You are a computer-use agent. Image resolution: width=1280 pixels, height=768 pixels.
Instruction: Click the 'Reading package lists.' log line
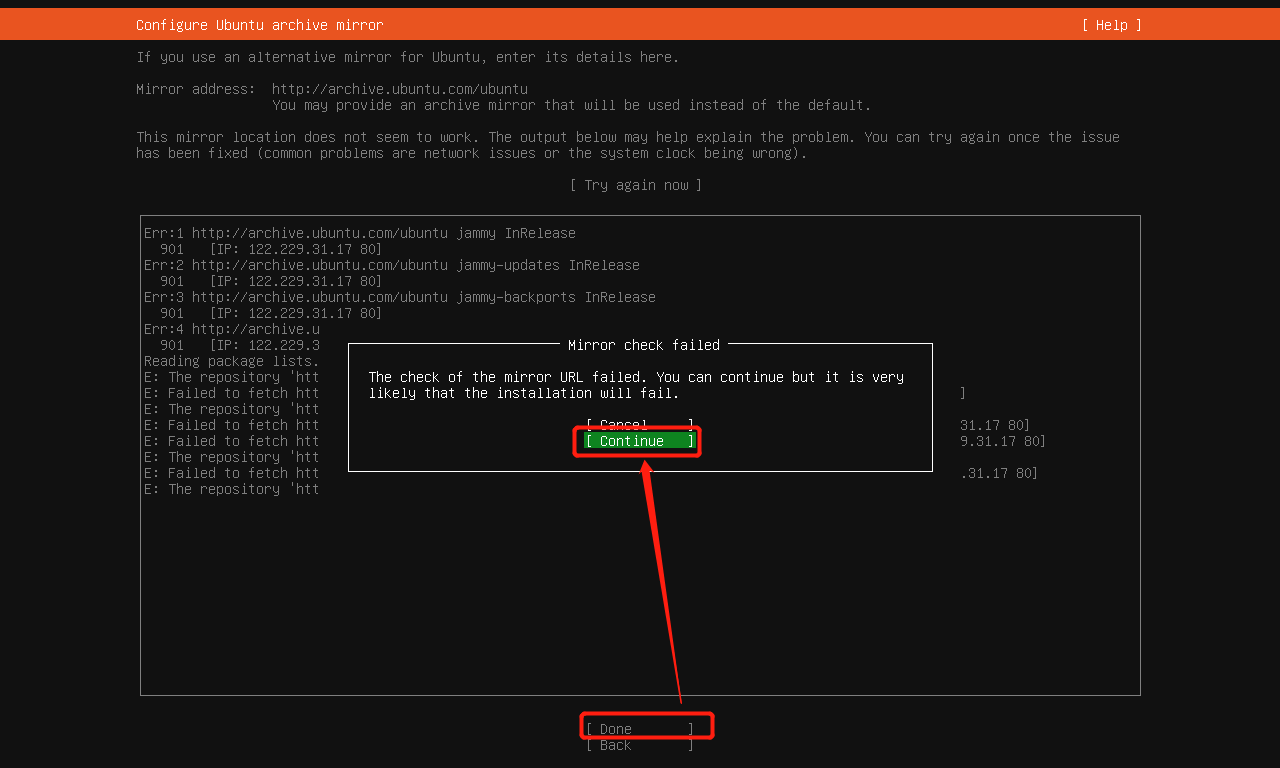[x=232, y=361]
